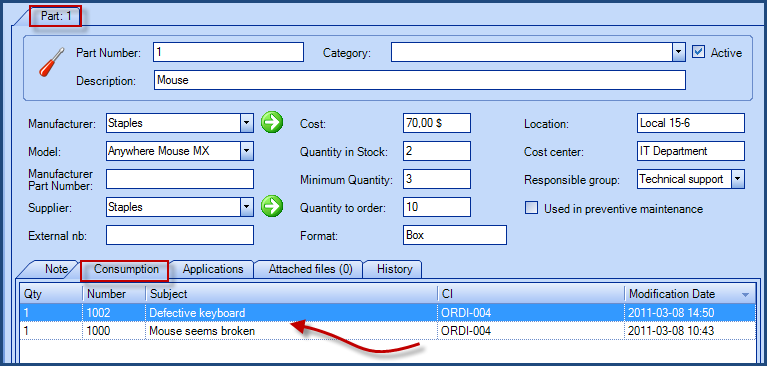Select the Defective keyboard row
The image size is (767, 366).
coord(387,313)
